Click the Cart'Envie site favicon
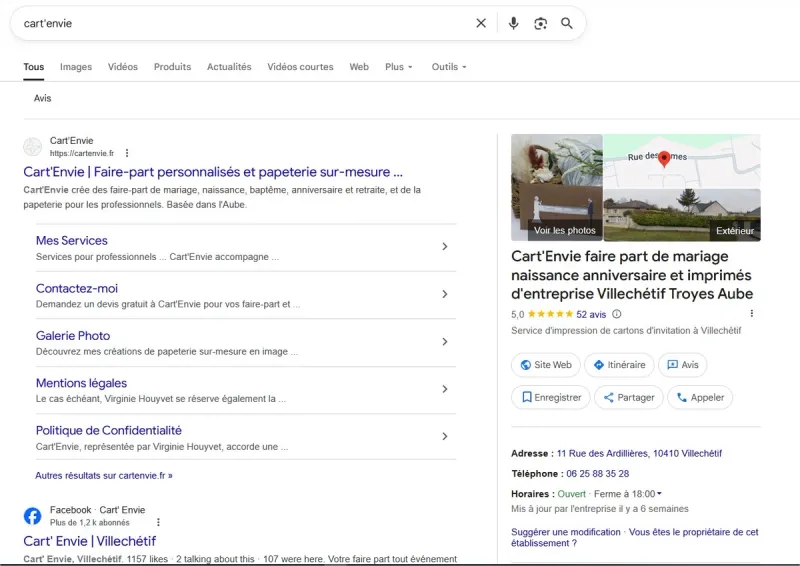The height and width of the screenshot is (566, 800). pyautogui.click(x=33, y=147)
